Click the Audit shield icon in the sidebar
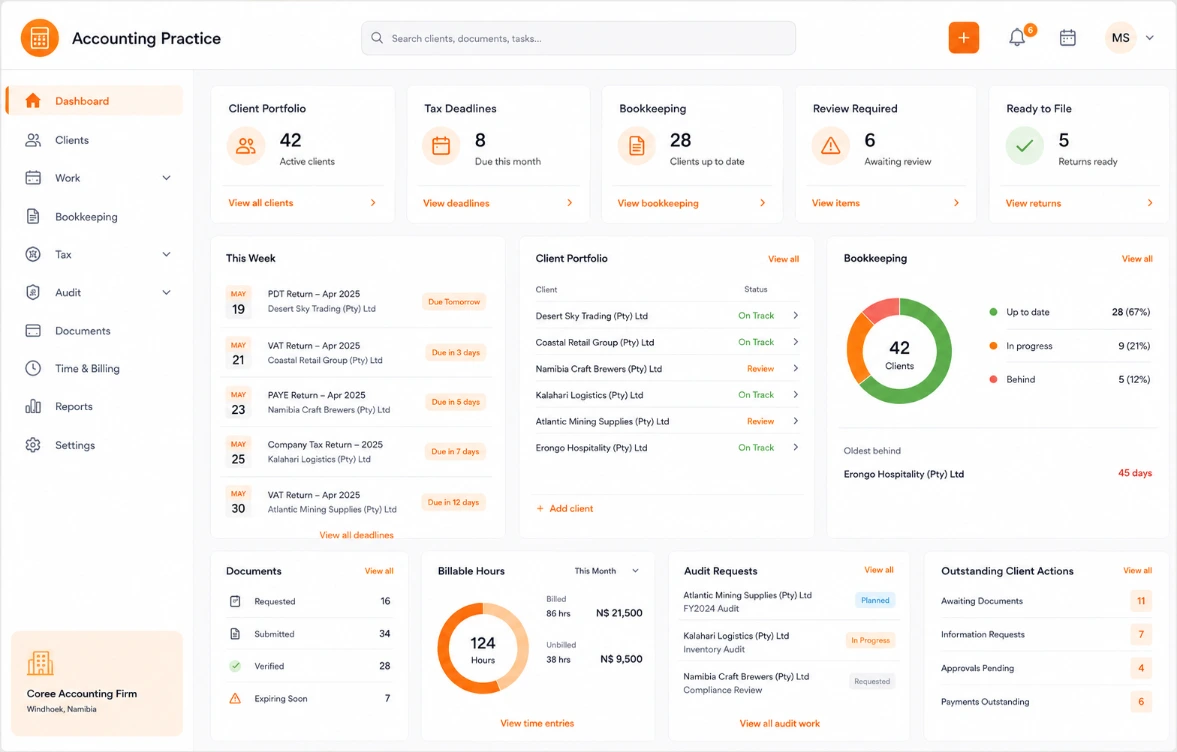The height and width of the screenshot is (752, 1177). pos(33,293)
